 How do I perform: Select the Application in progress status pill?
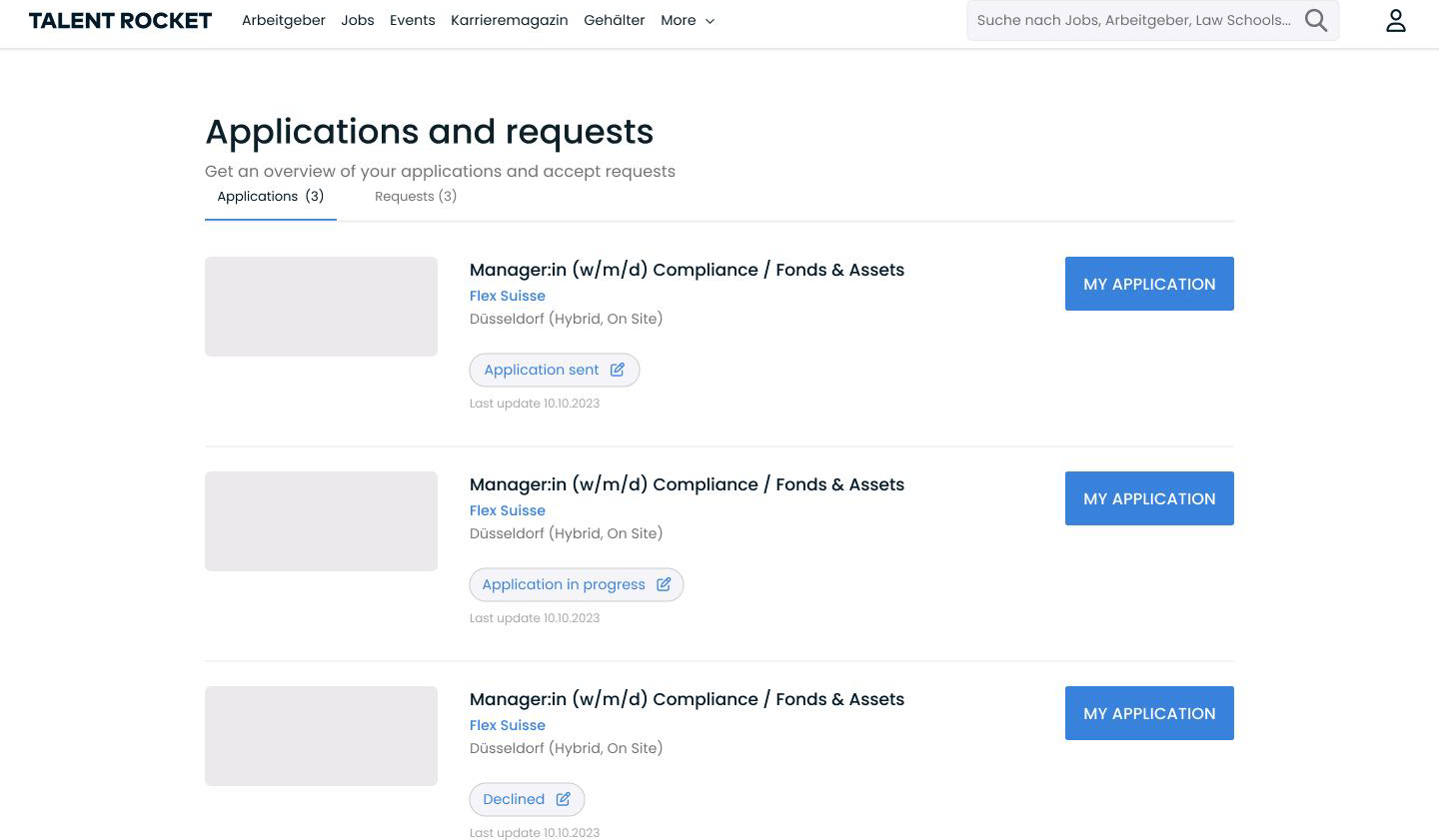coord(577,584)
